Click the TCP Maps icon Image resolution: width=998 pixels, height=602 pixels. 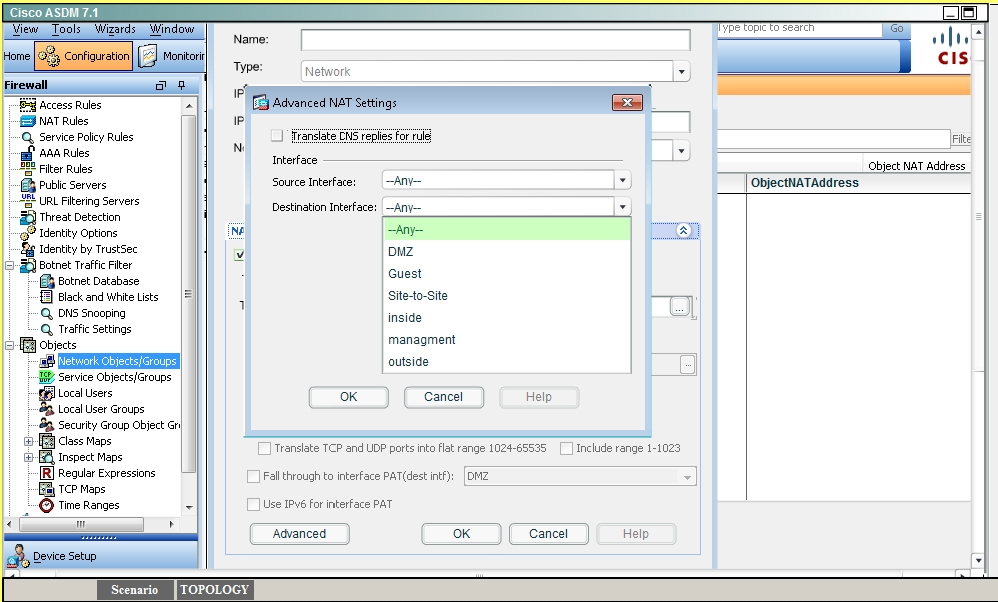46,489
